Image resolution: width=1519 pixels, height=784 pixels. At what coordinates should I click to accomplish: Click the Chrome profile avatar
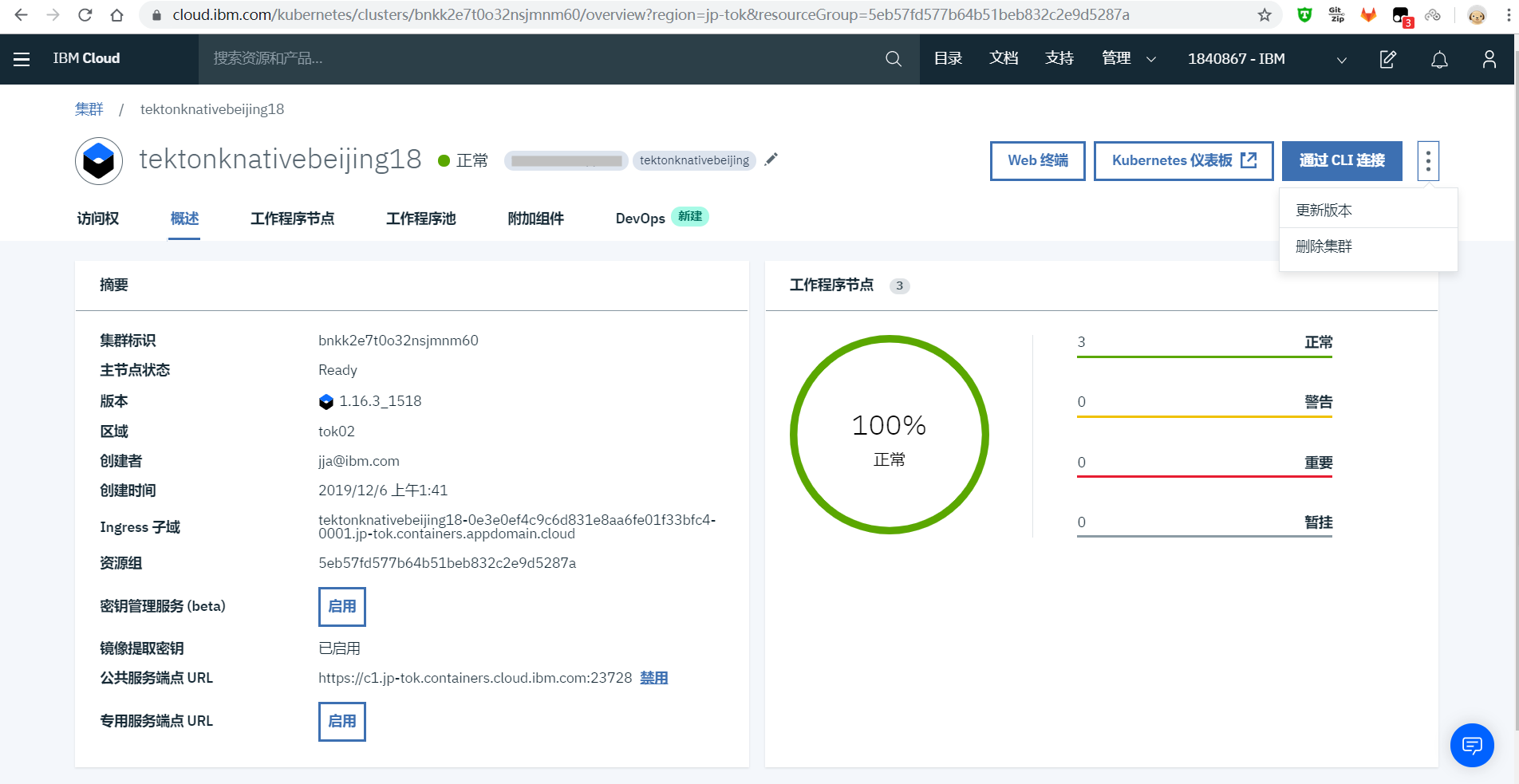1478,15
